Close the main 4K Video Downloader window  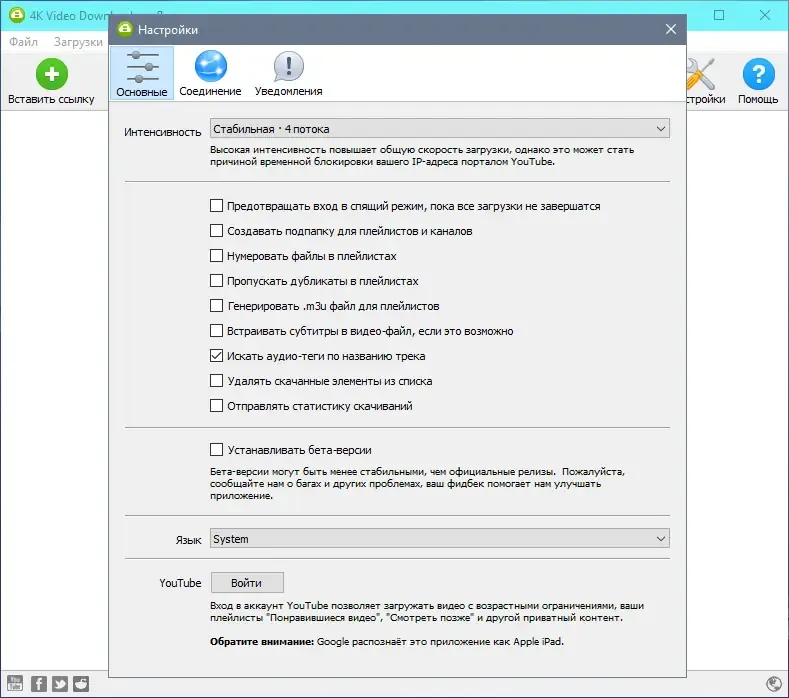[x=765, y=15]
